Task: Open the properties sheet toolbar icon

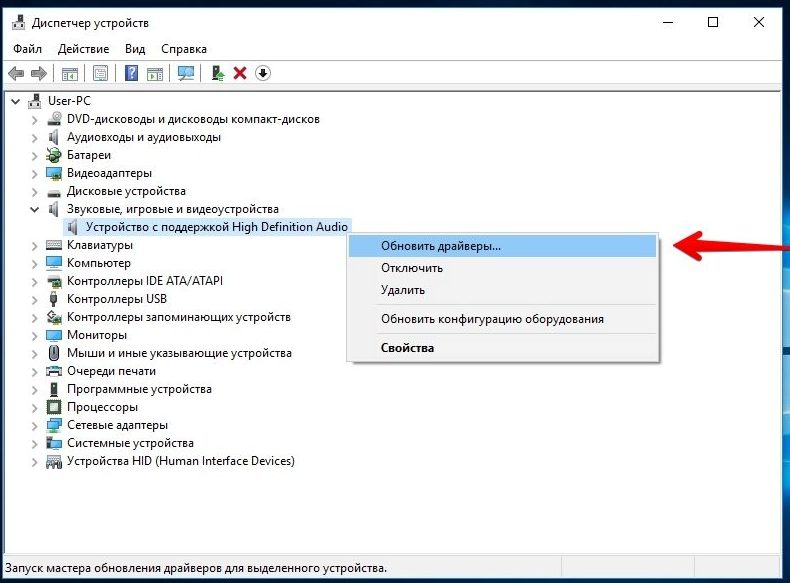Action: click(x=100, y=73)
